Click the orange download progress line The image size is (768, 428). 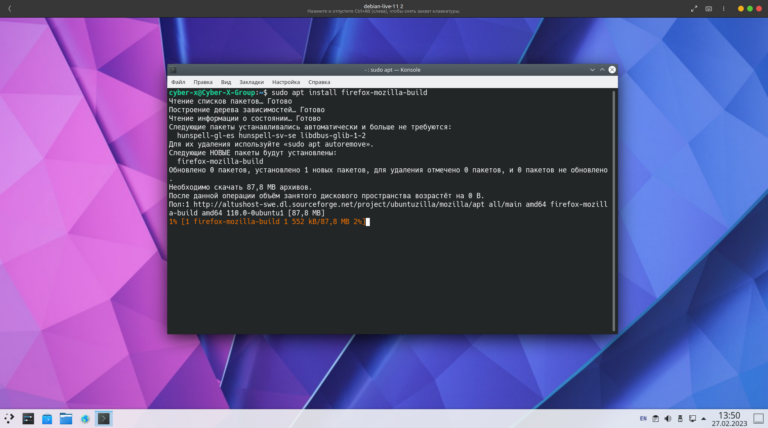coord(267,222)
